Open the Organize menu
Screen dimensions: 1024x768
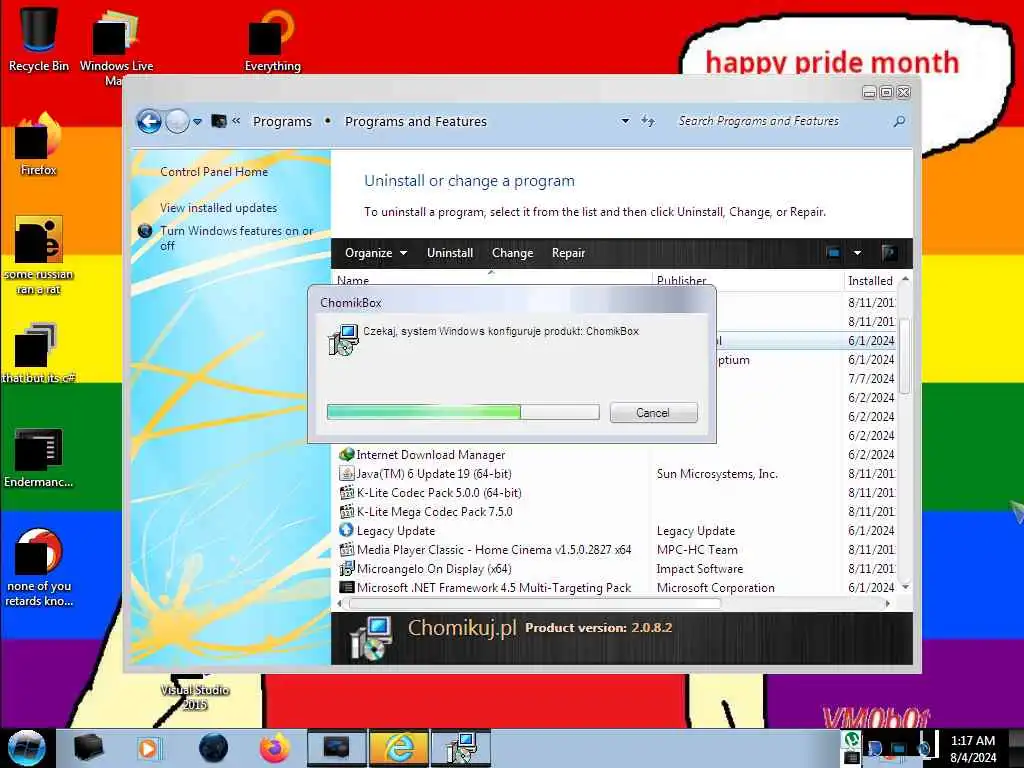coord(376,253)
